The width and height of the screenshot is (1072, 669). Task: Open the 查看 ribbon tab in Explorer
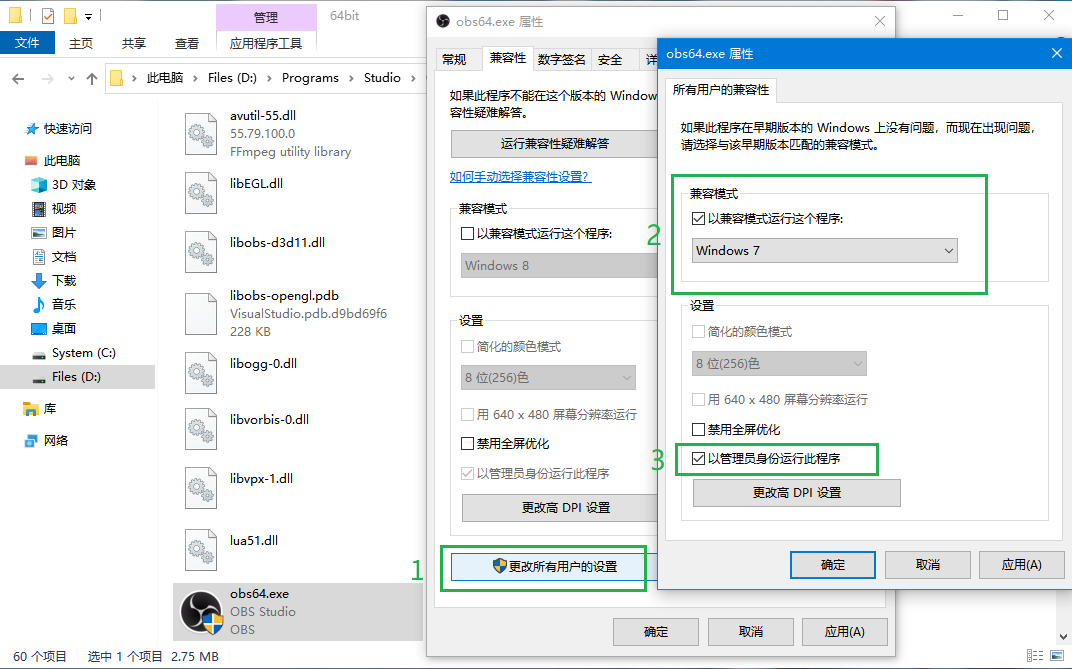(x=185, y=42)
